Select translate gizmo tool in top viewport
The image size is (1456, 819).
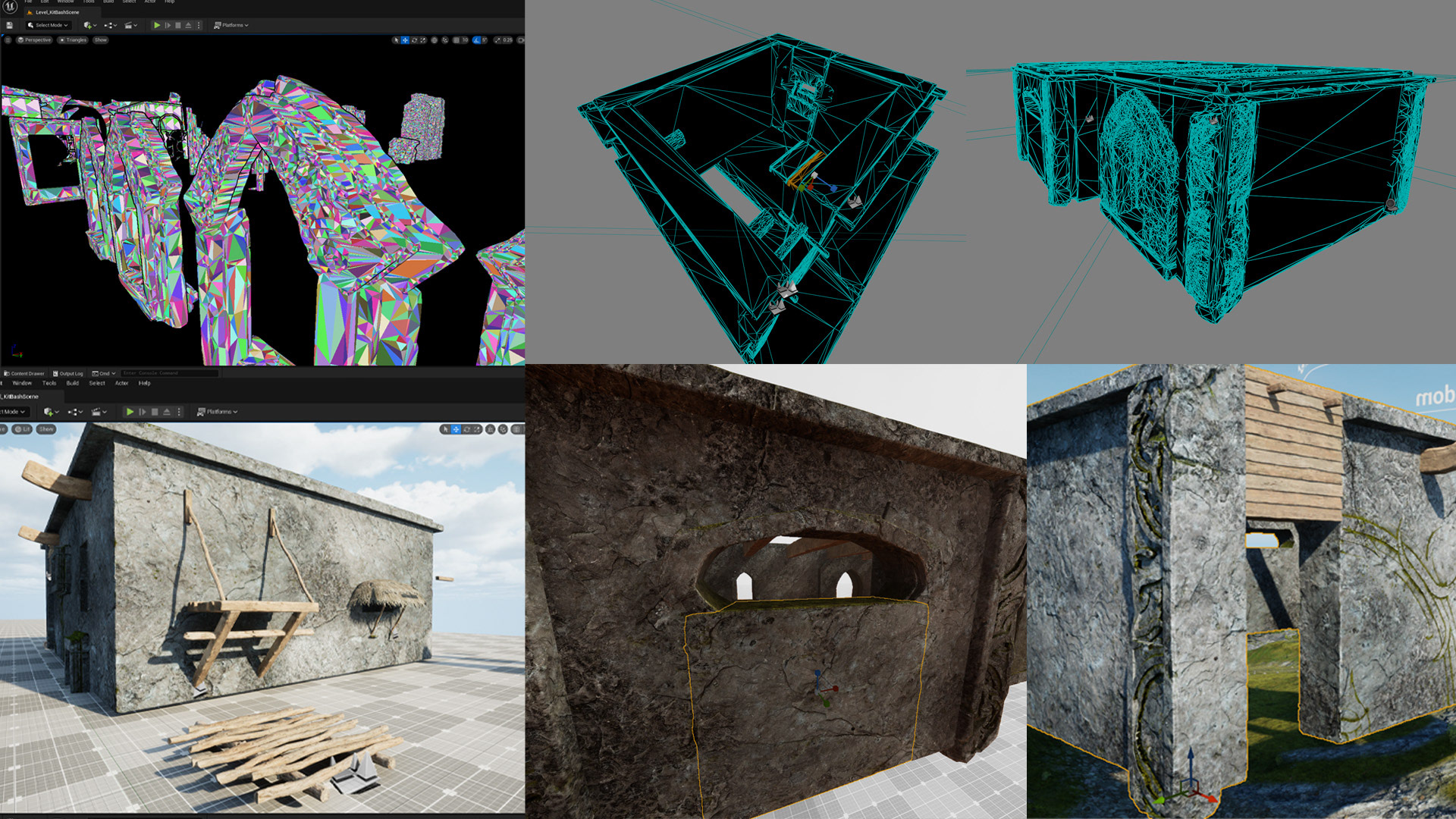click(x=405, y=40)
